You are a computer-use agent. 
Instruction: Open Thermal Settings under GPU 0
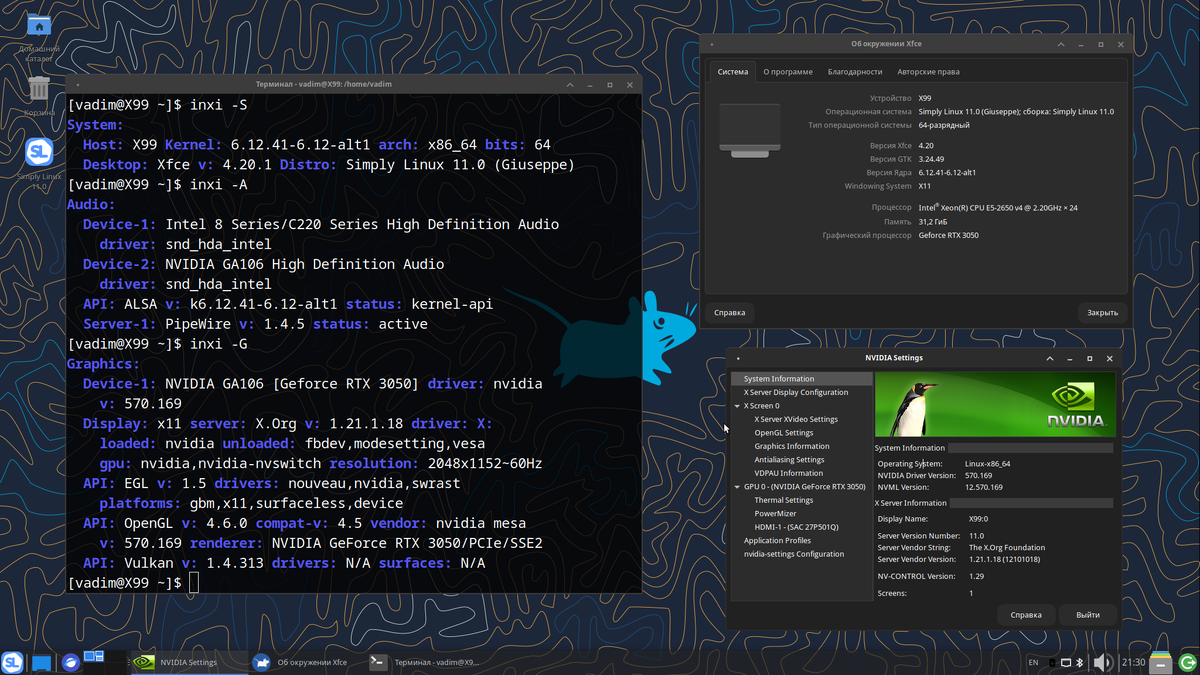click(784, 500)
